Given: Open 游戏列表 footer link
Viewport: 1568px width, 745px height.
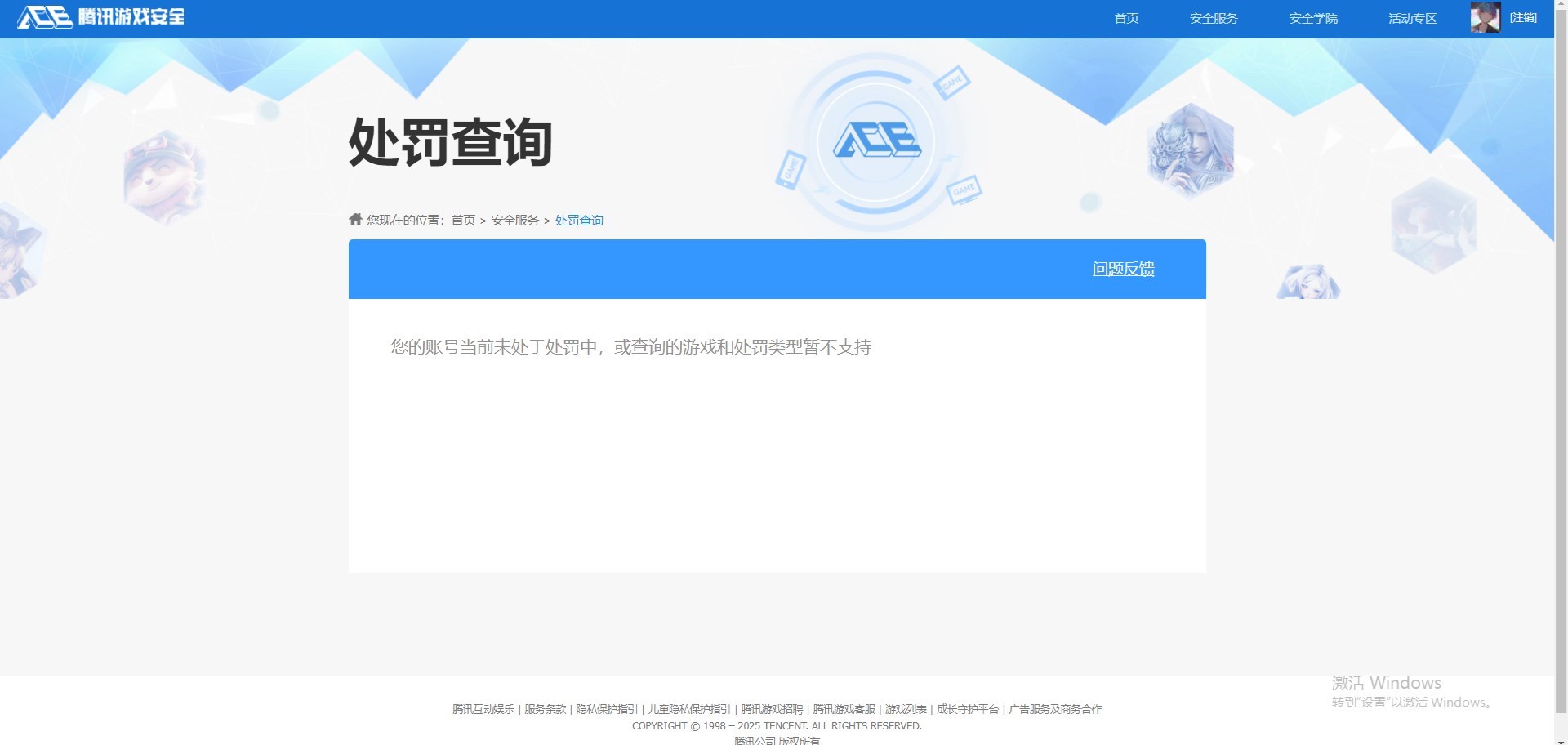Looking at the screenshot, I should point(906,709).
